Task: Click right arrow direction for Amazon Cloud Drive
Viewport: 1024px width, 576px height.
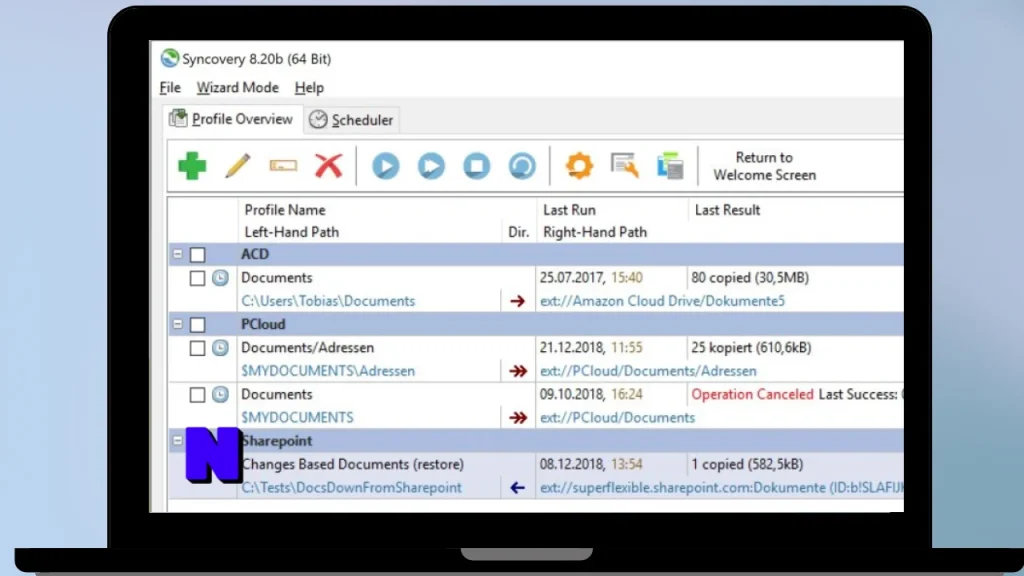Action: coord(517,301)
